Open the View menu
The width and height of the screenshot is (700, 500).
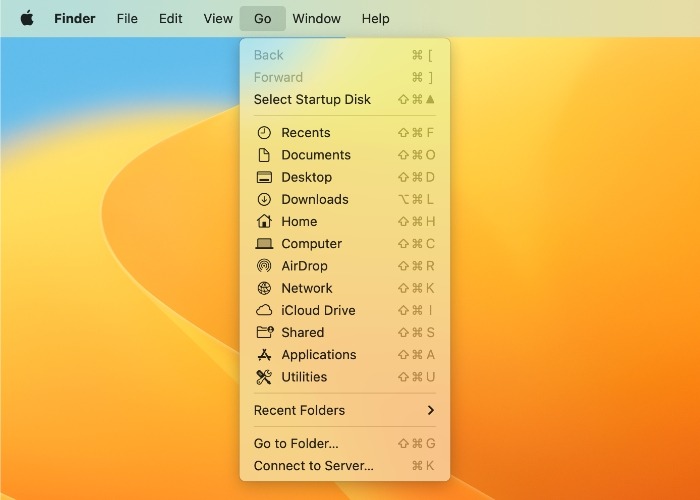point(218,18)
